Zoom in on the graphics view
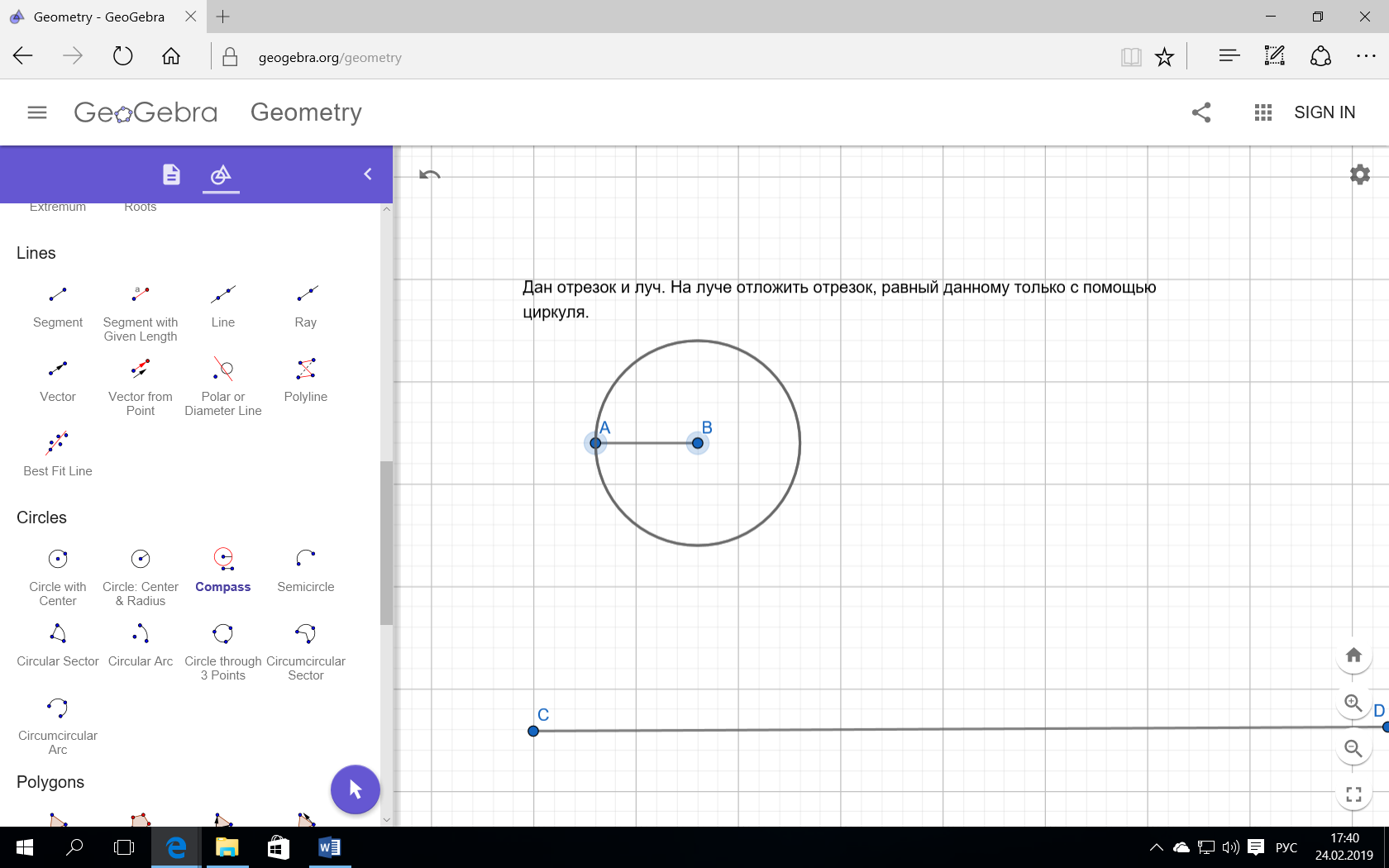Viewport: 1389px width, 868px height. (x=1353, y=703)
